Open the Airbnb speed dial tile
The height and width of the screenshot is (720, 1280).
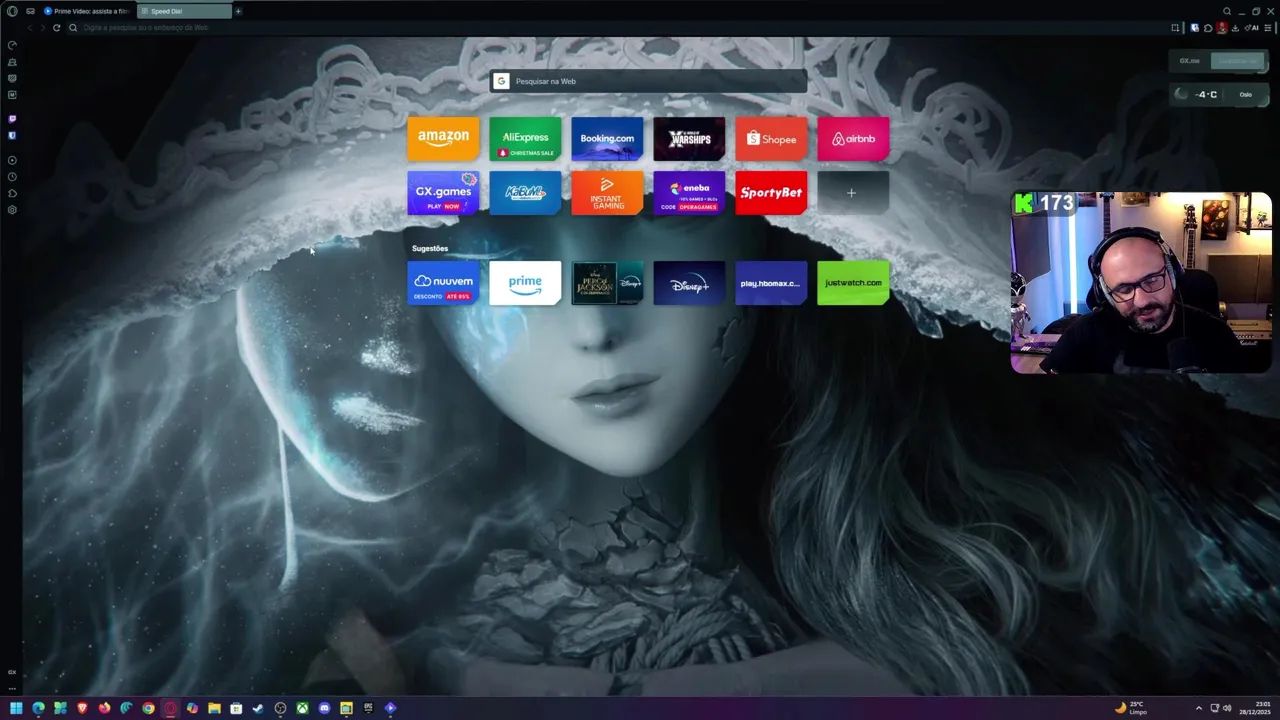click(853, 139)
